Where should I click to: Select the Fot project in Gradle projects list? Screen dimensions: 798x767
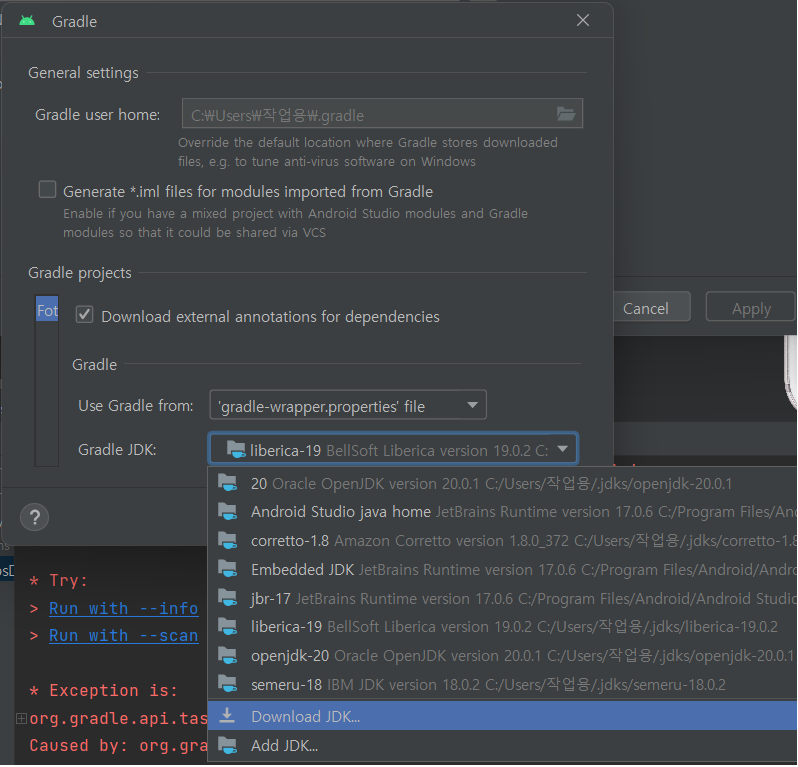47,309
